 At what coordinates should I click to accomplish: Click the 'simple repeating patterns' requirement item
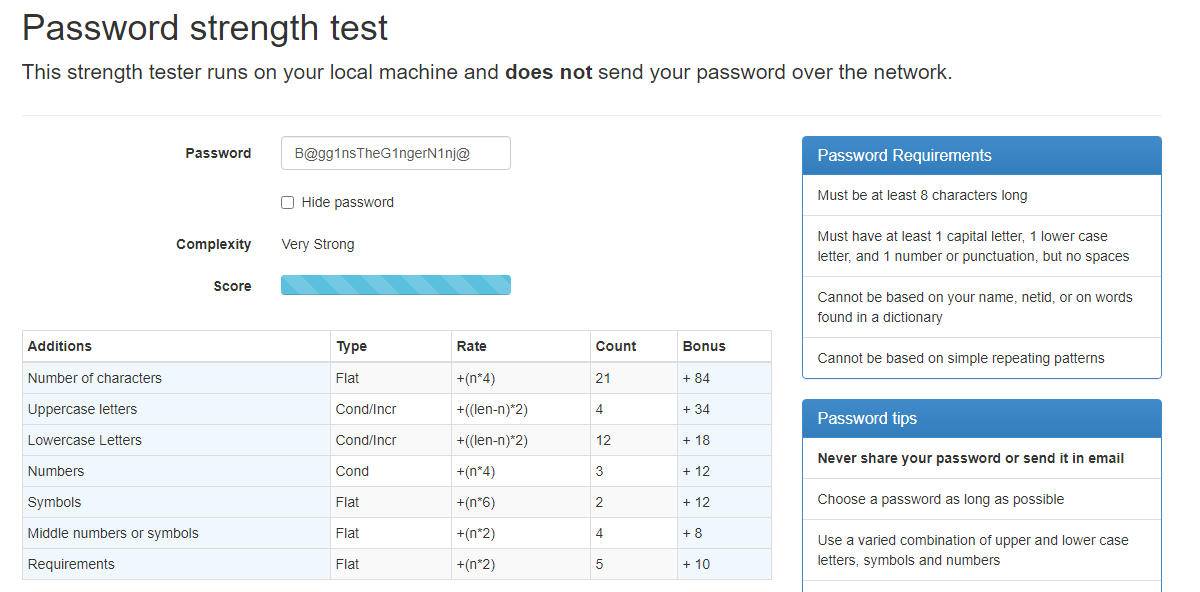[x=960, y=358]
